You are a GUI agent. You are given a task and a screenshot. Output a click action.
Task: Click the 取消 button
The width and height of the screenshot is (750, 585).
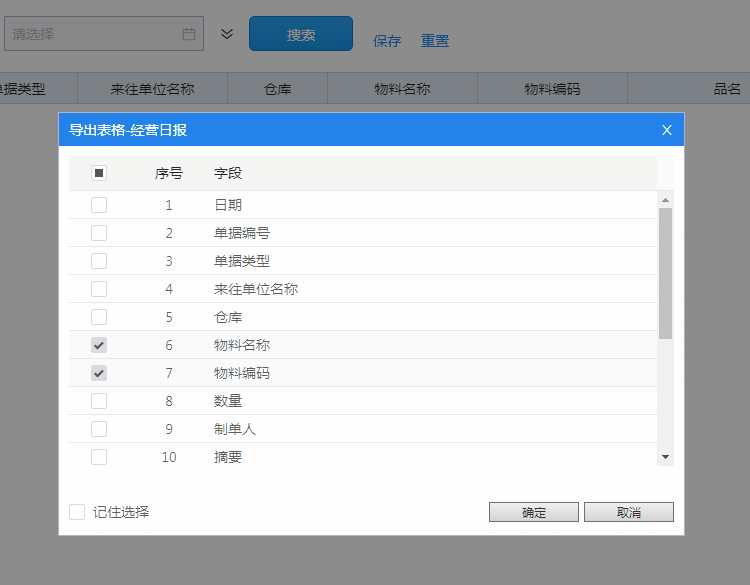629,512
